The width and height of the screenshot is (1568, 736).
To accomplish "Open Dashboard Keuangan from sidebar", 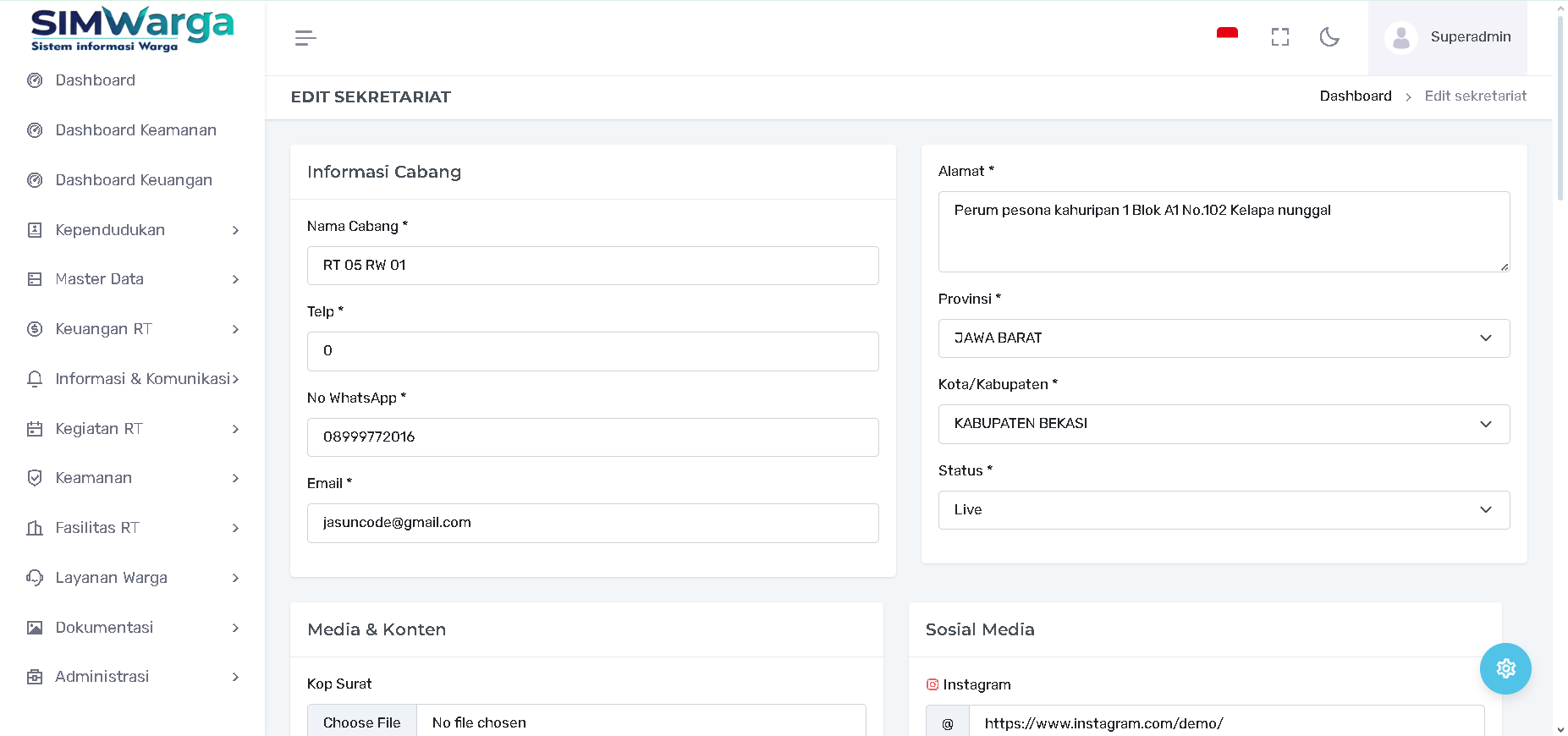I will tap(133, 180).
